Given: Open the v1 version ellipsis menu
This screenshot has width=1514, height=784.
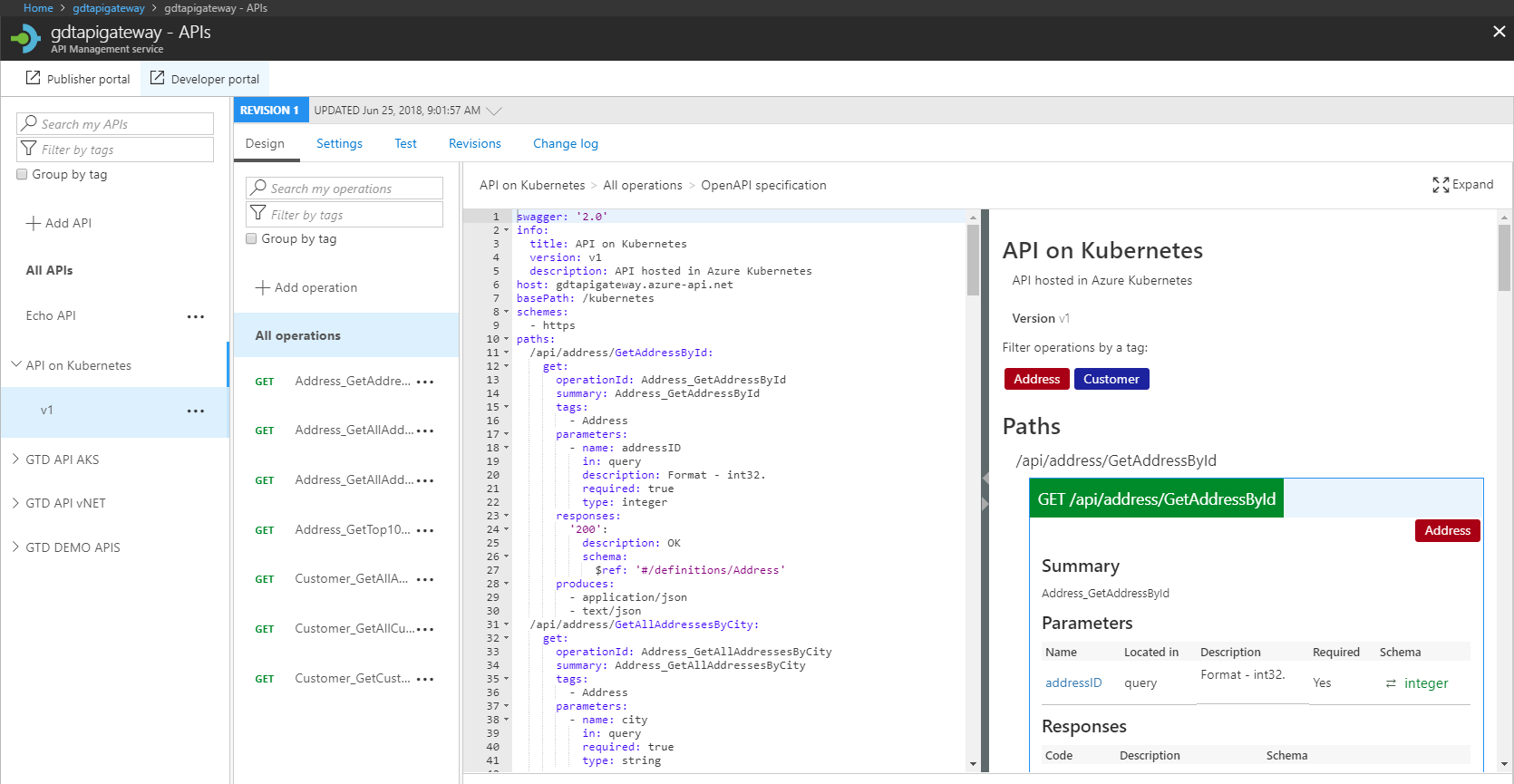Looking at the screenshot, I should tap(196, 411).
